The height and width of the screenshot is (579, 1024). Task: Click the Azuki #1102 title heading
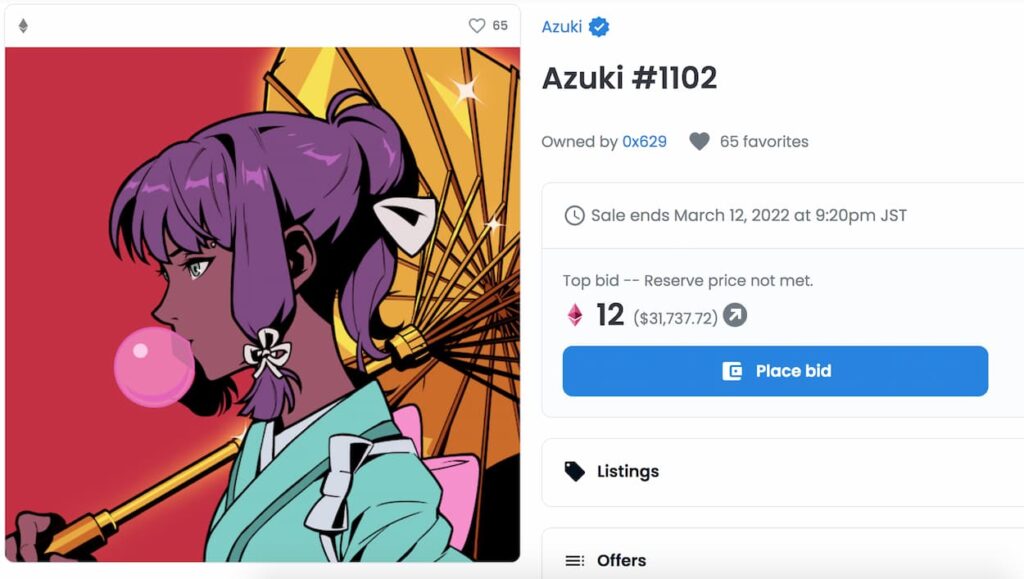tap(630, 78)
